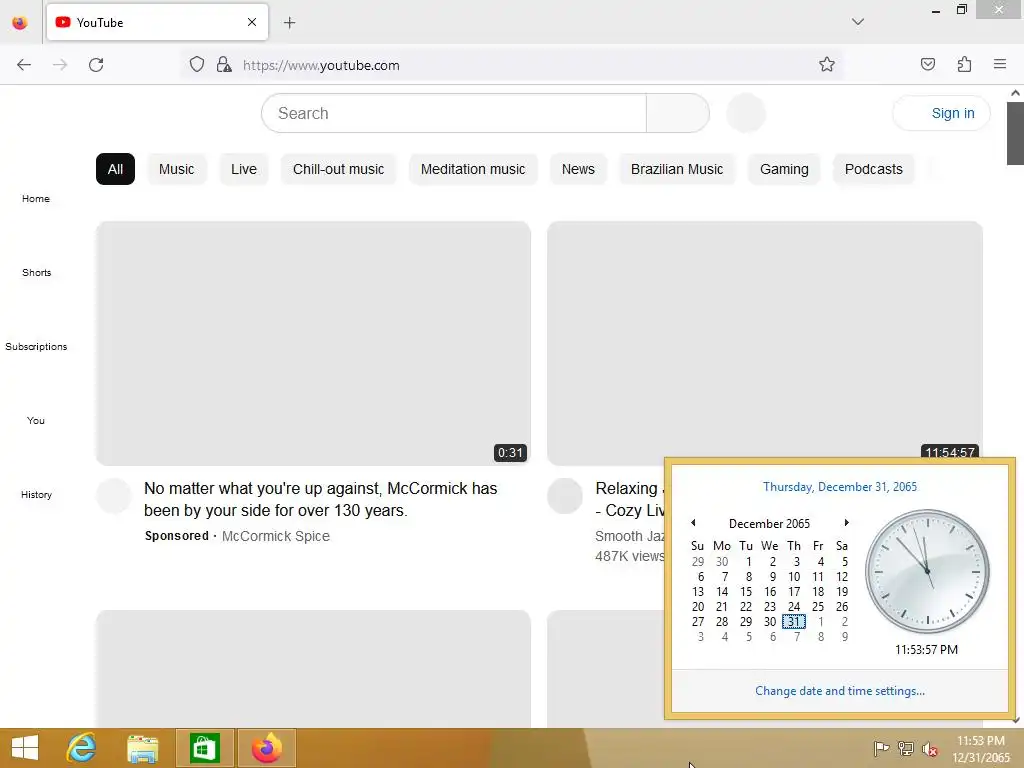This screenshot has width=1024, height=768.
Task: Open File Explorer from taskbar
Action: [142, 748]
